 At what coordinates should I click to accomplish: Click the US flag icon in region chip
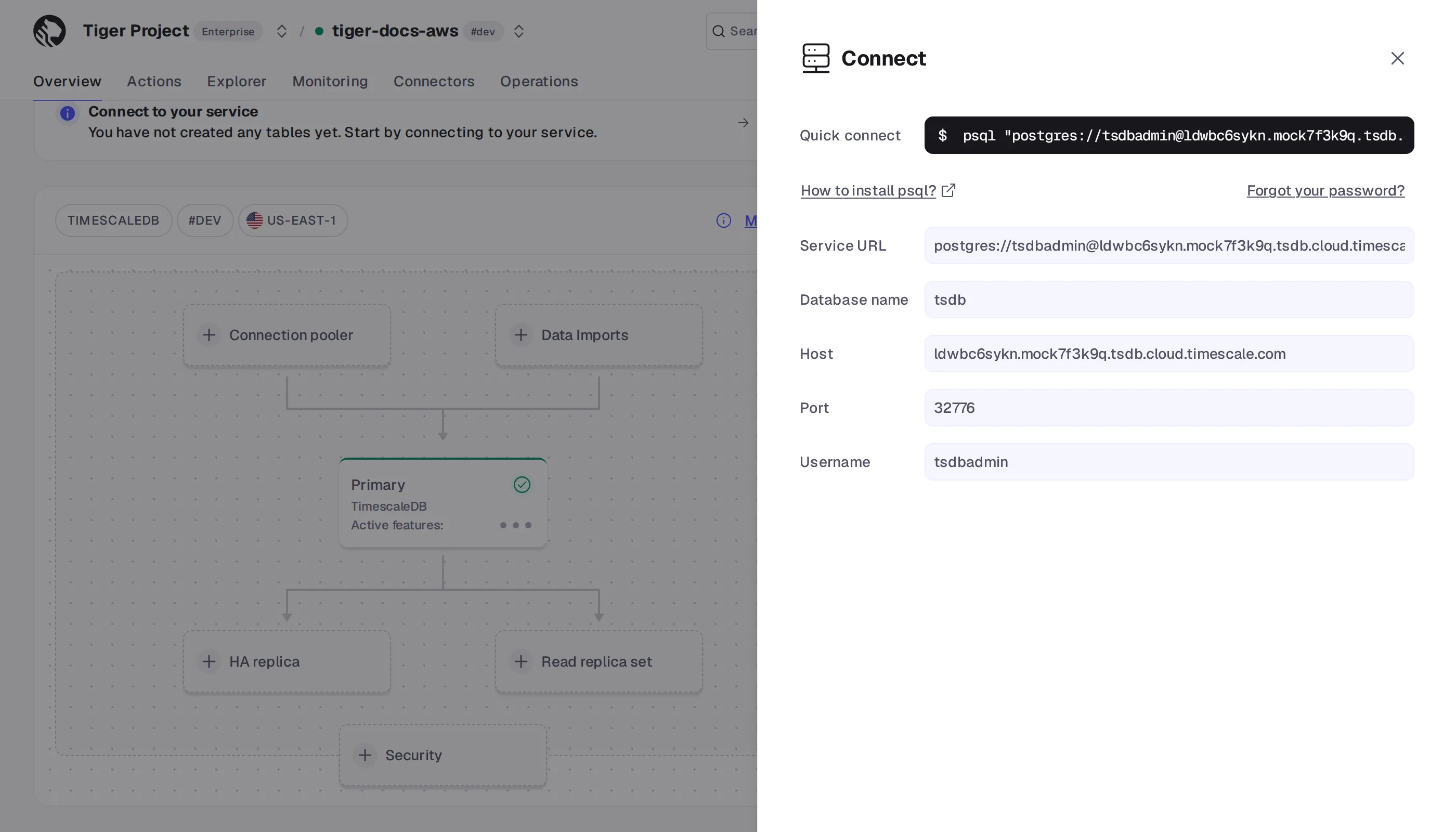(x=254, y=220)
